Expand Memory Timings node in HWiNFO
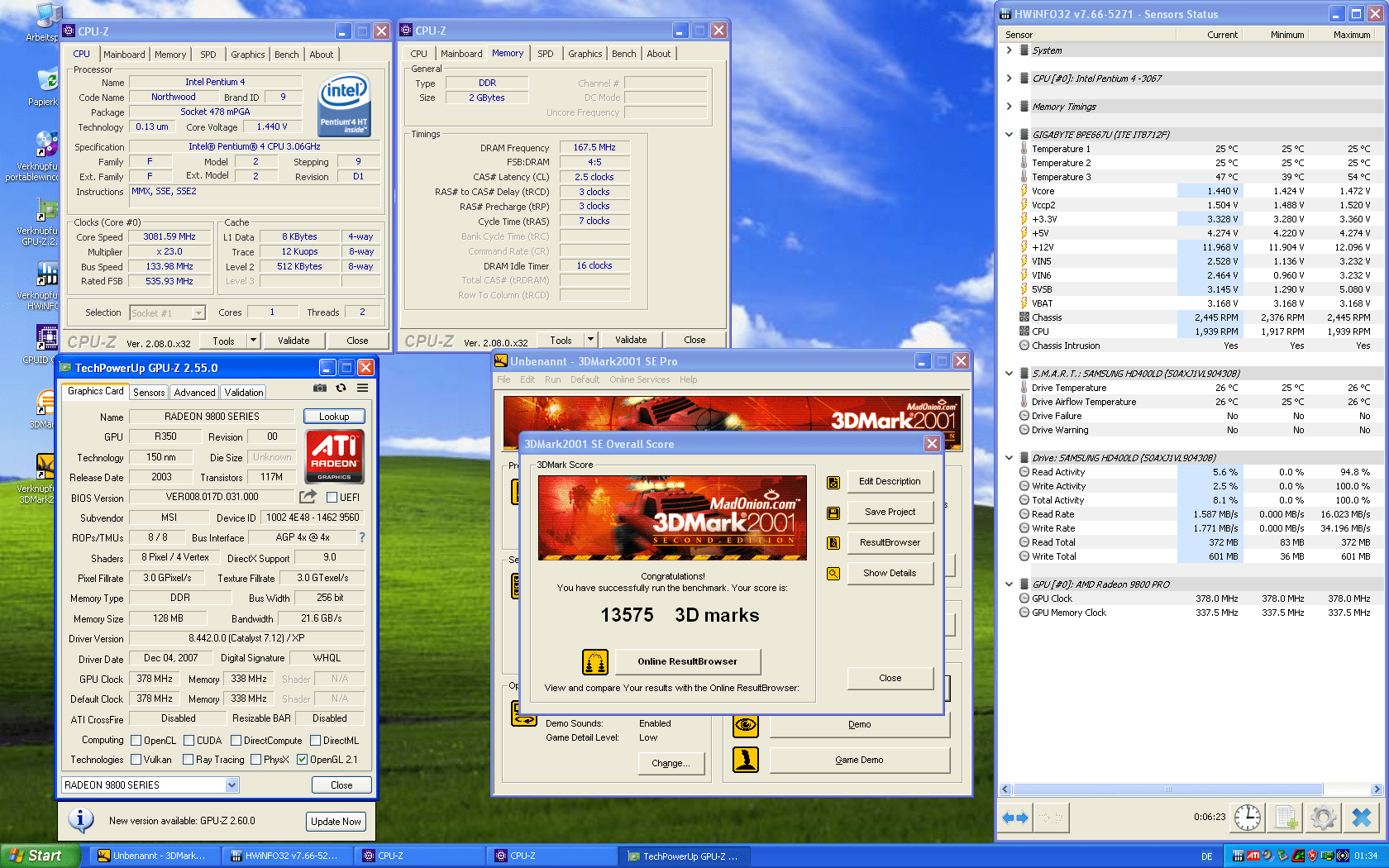Viewport: 1389px width, 868px height. (1009, 107)
